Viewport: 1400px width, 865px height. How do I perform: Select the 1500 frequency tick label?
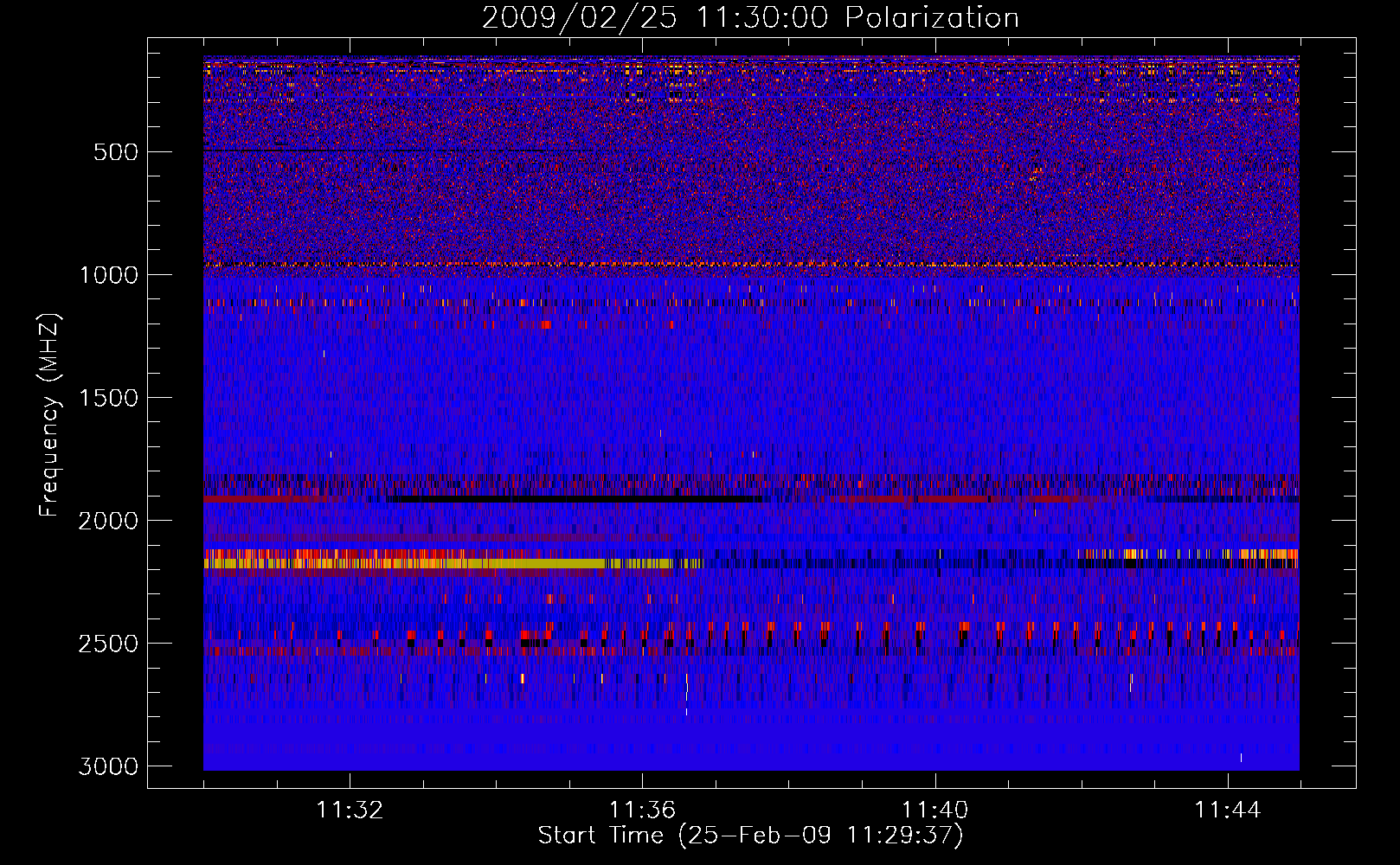click(x=108, y=398)
